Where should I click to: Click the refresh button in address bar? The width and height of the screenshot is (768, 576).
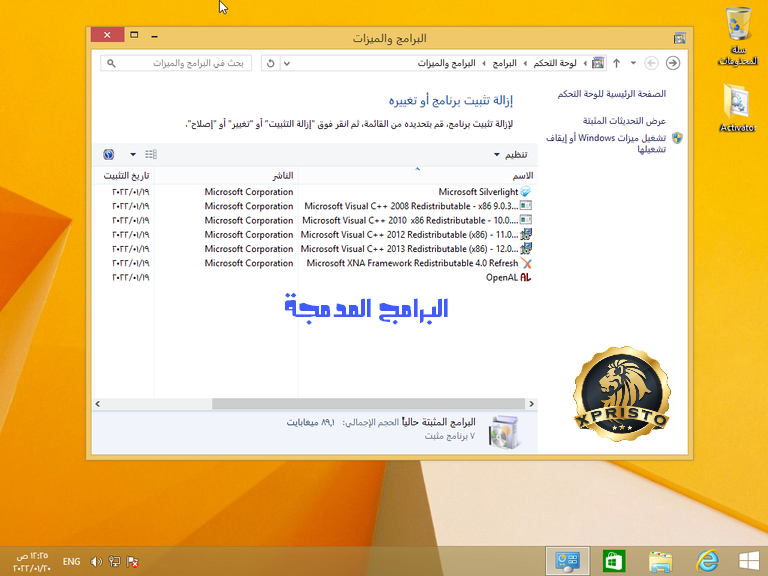pos(270,63)
